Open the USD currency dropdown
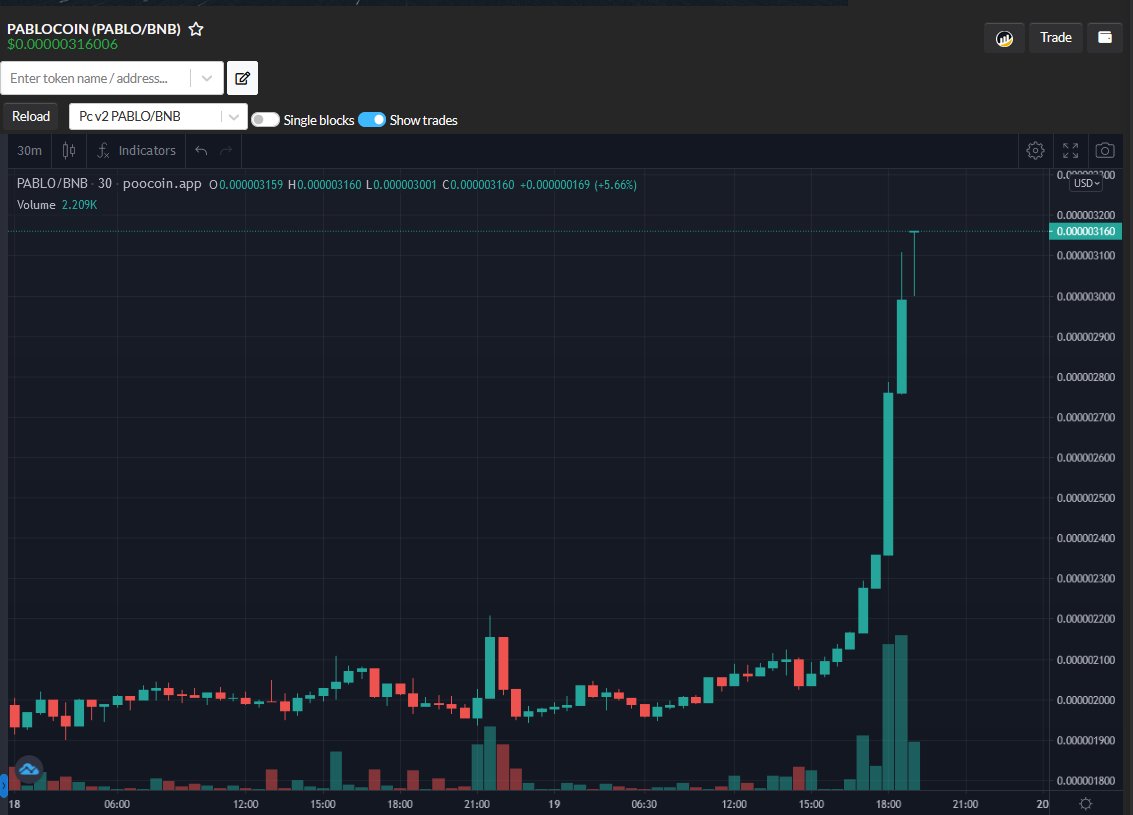The width and height of the screenshot is (1133, 815). coord(1086,182)
